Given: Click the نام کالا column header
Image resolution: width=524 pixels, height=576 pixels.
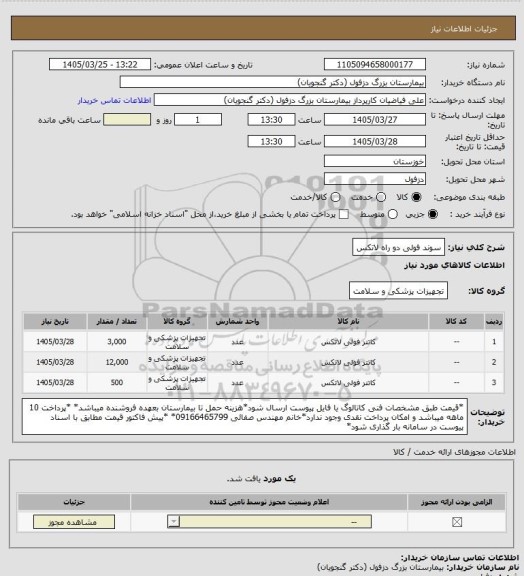Looking at the screenshot, I should click(348, 322).
